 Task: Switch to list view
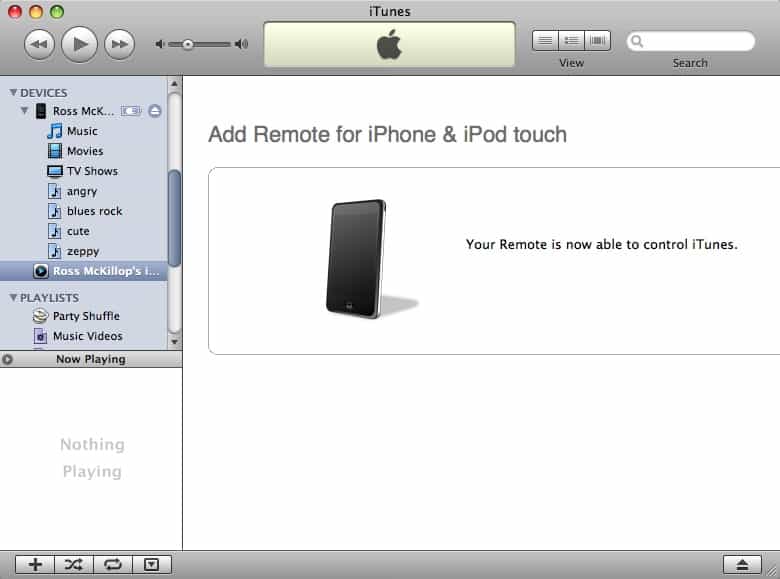click(x=545, y=41)
